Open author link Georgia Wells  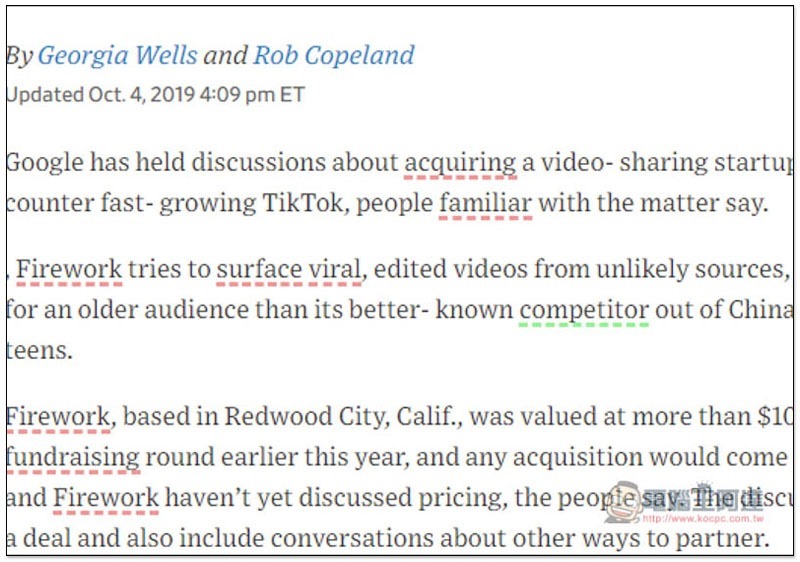click(118, 55)
